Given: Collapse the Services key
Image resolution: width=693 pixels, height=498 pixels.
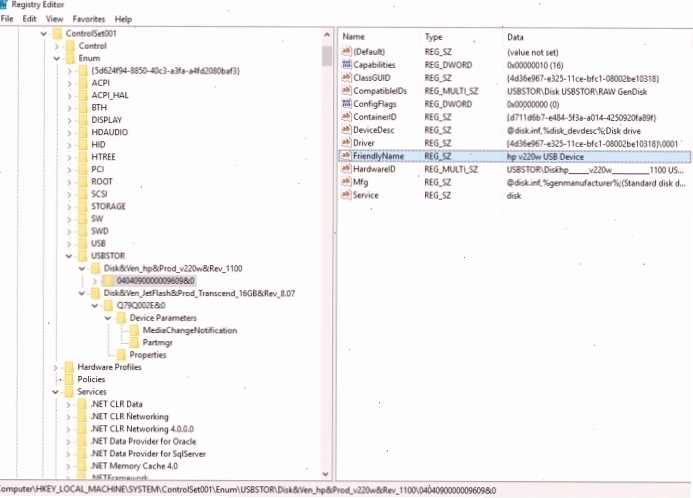Looking at the screenshot, I should coord(56,392).
